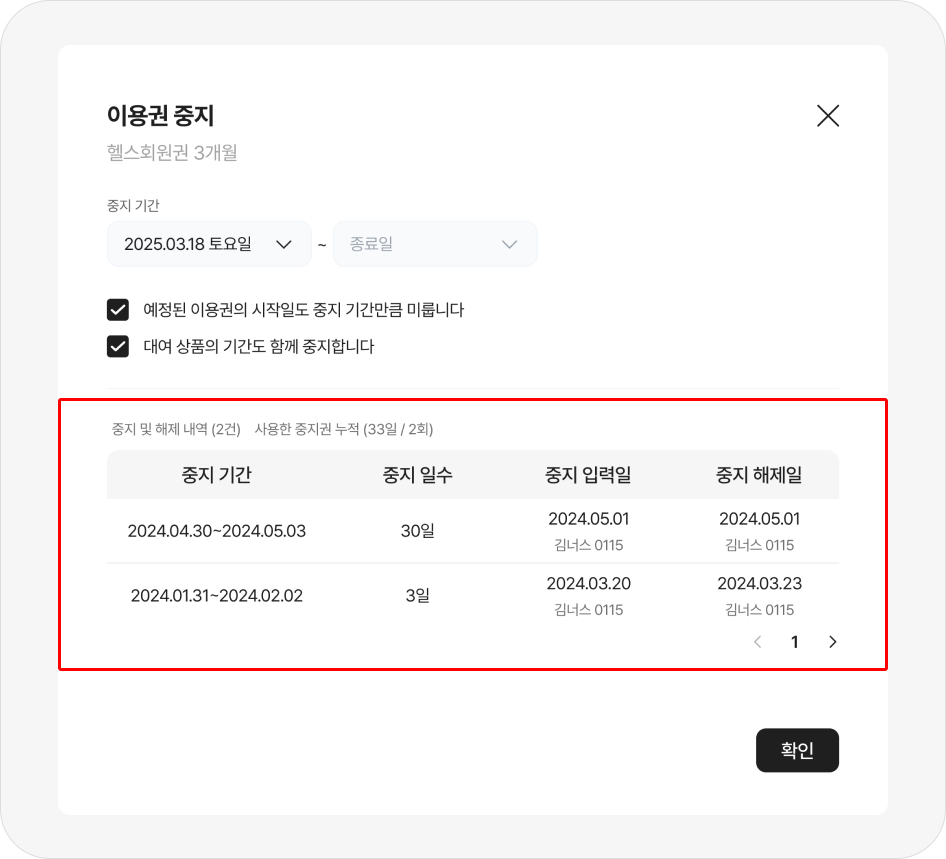
Task: Select the 2024.04.30~2024.05.03 history row
Action: click(x=217, y=531)
